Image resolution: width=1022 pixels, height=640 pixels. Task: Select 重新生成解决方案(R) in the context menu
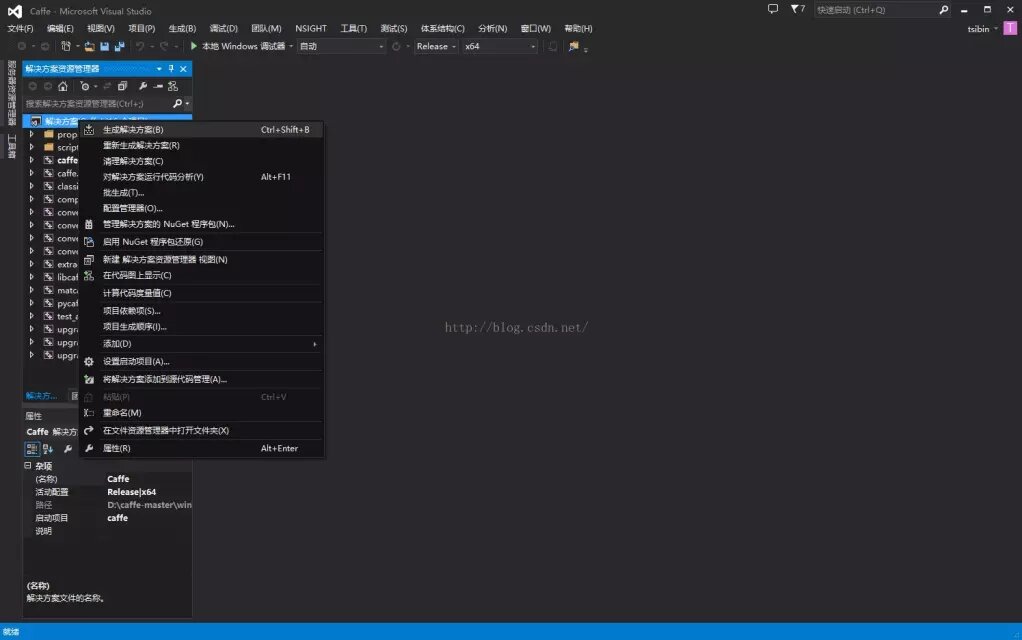(x=201, y=145)
